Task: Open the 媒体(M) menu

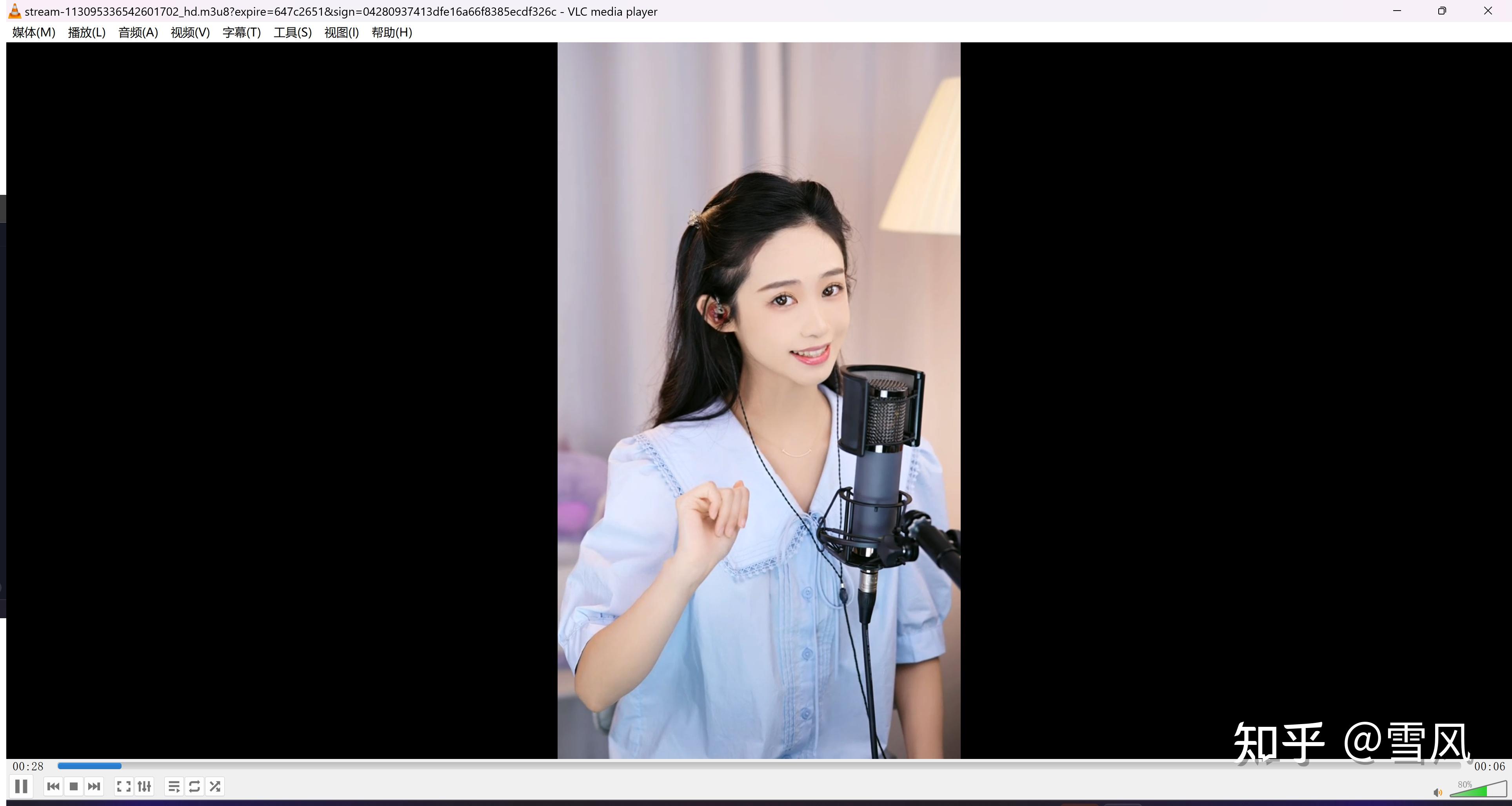Action: (x=33, y=32)
